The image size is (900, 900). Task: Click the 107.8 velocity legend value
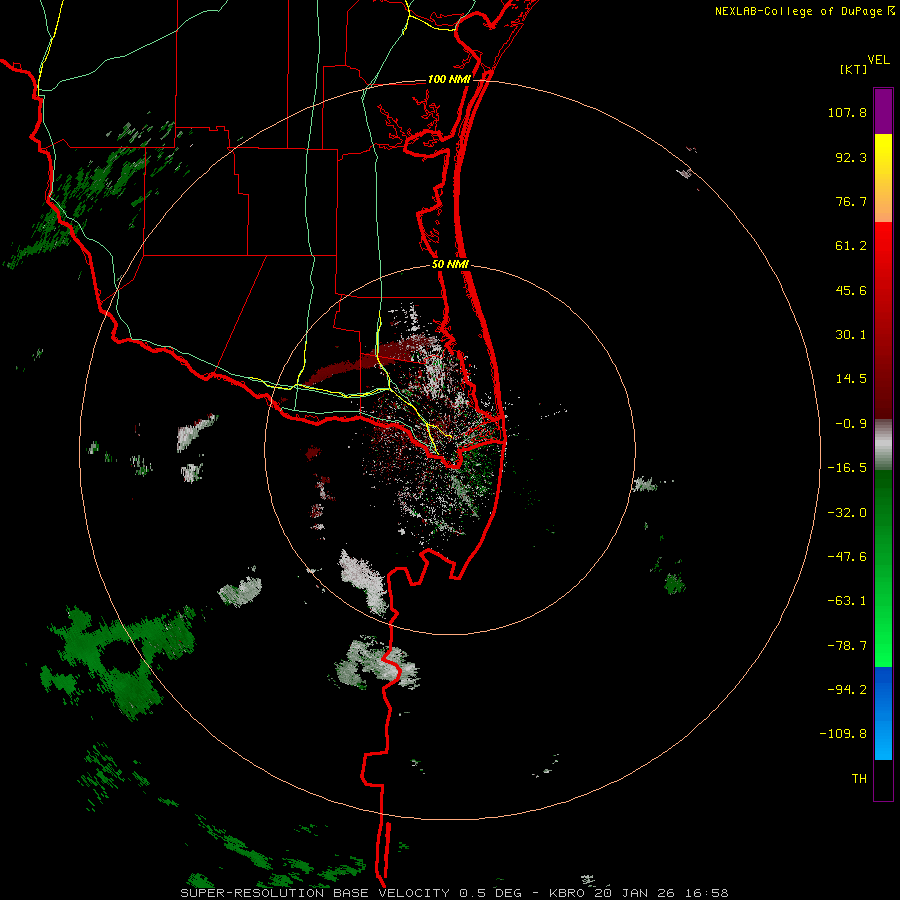[847, 112]
